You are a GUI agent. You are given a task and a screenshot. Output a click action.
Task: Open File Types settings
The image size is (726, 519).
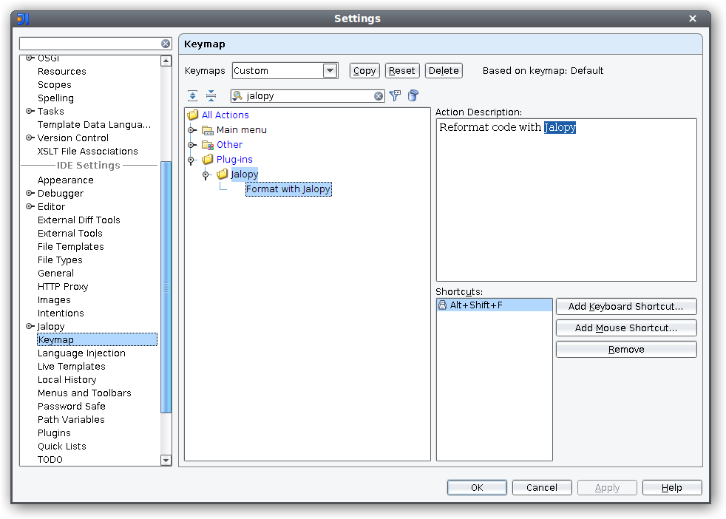60,260
